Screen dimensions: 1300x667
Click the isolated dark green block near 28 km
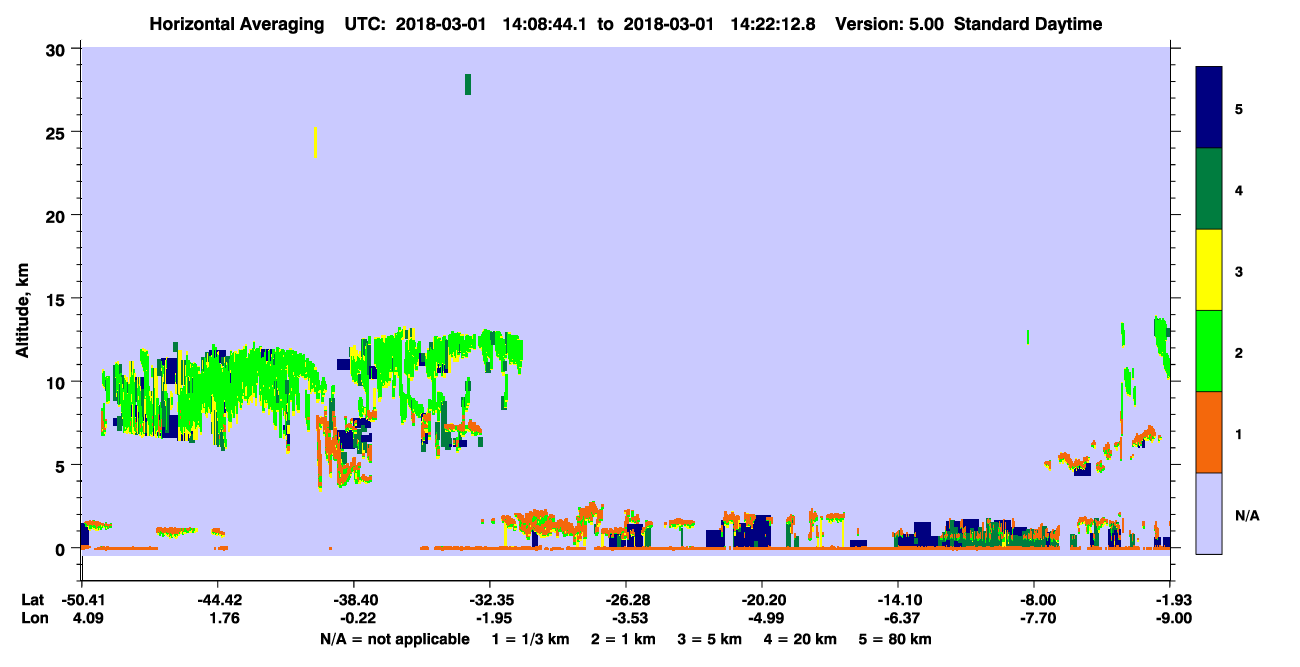pos(468,84)
